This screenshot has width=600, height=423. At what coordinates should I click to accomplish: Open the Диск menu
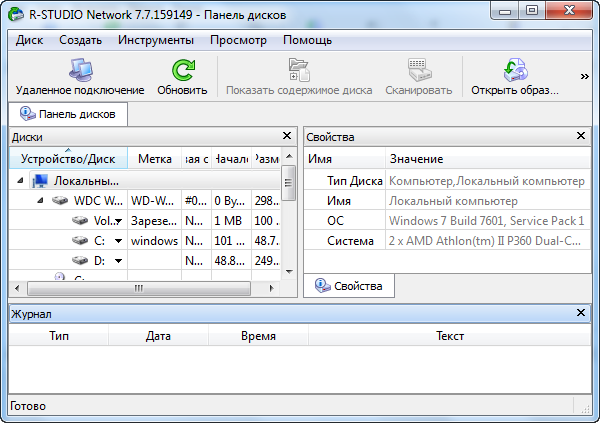(x=29, y=40)
